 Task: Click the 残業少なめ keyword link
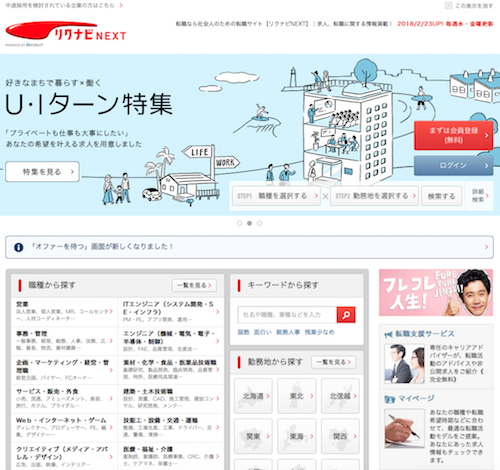click(x=319, y=332)
